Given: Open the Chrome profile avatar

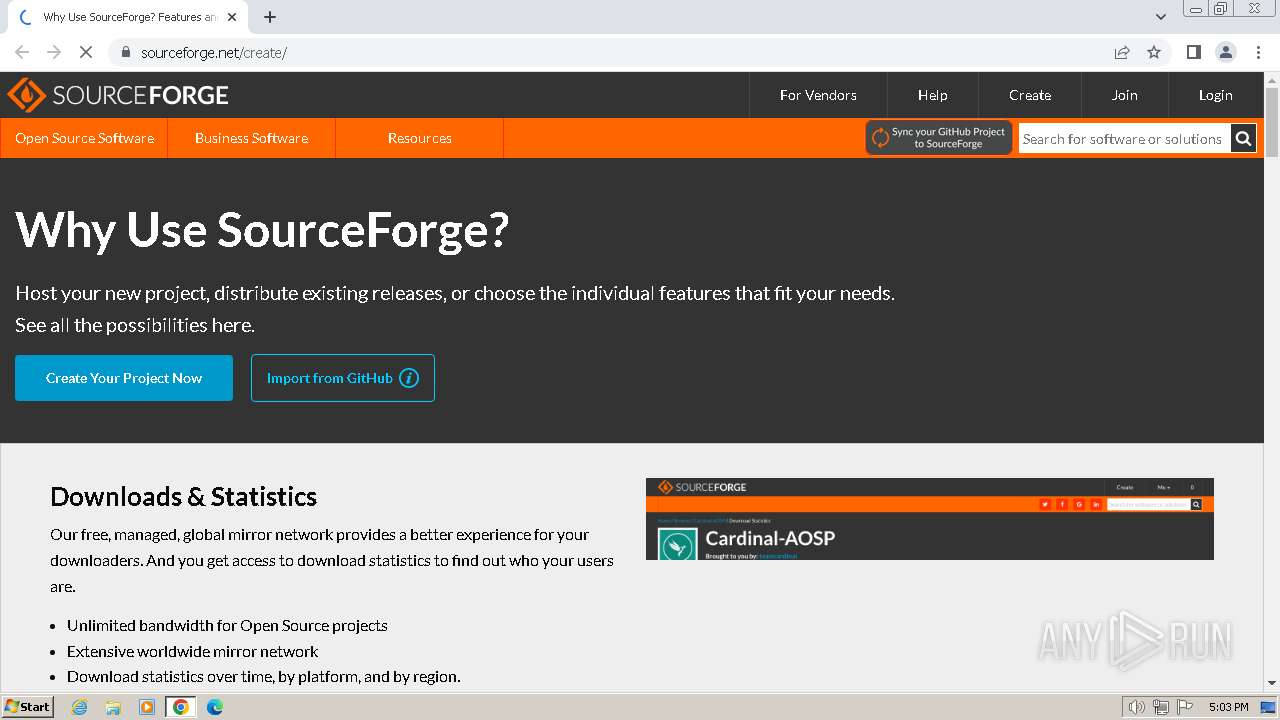Looking at the screenshot, I should pyautogui.click(x=1225, y=52).
